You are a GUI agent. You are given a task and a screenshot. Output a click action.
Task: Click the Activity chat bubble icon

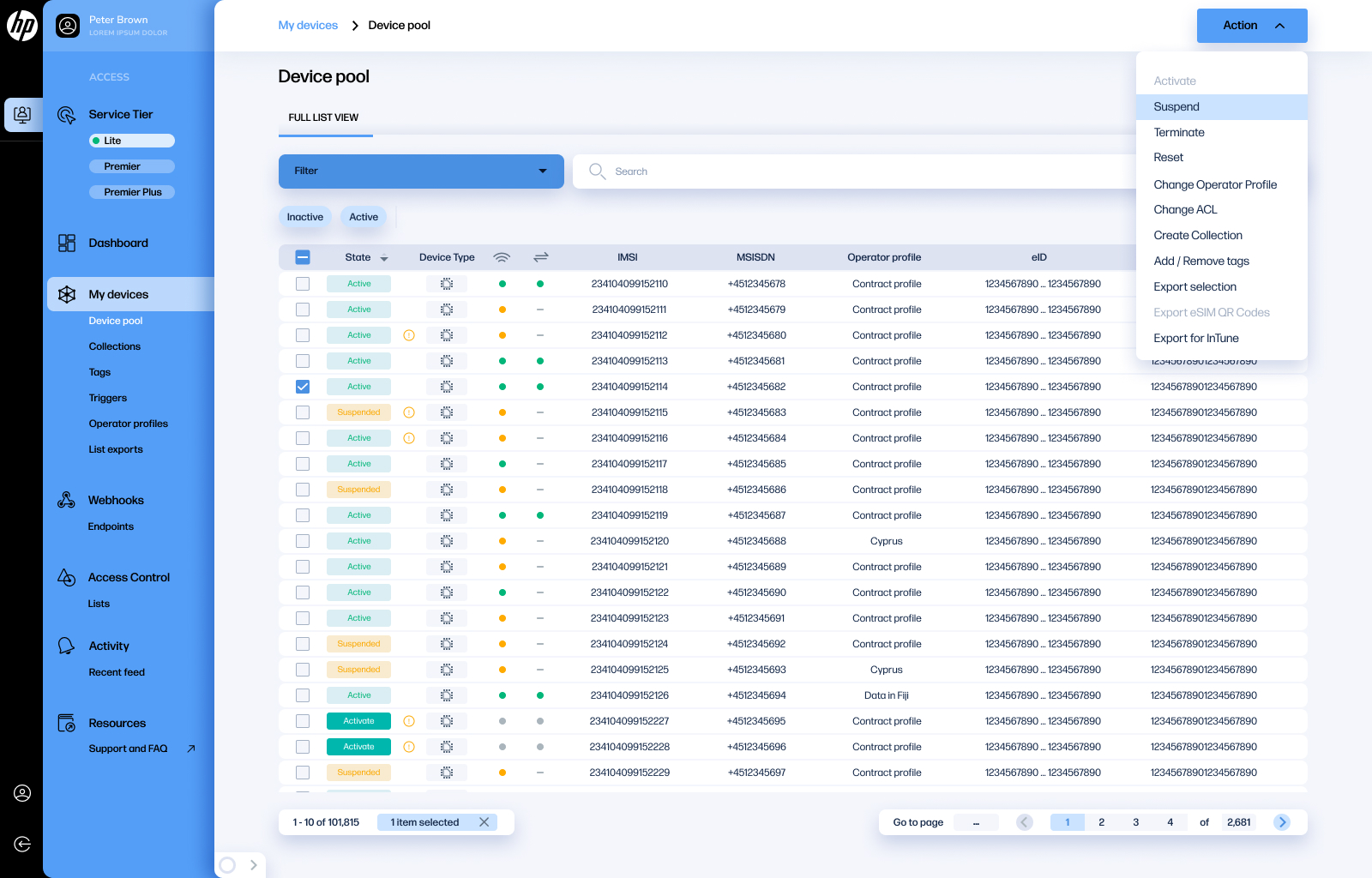pyautogui.click(x=66, y=646)
